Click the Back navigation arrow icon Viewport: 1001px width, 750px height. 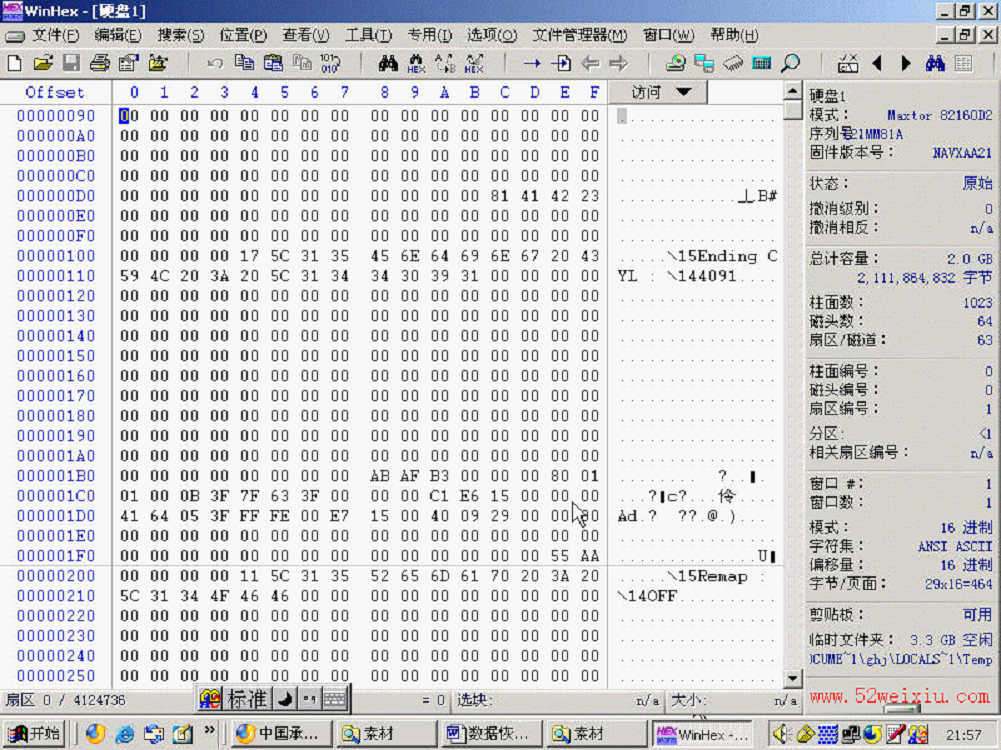(590, 63)
